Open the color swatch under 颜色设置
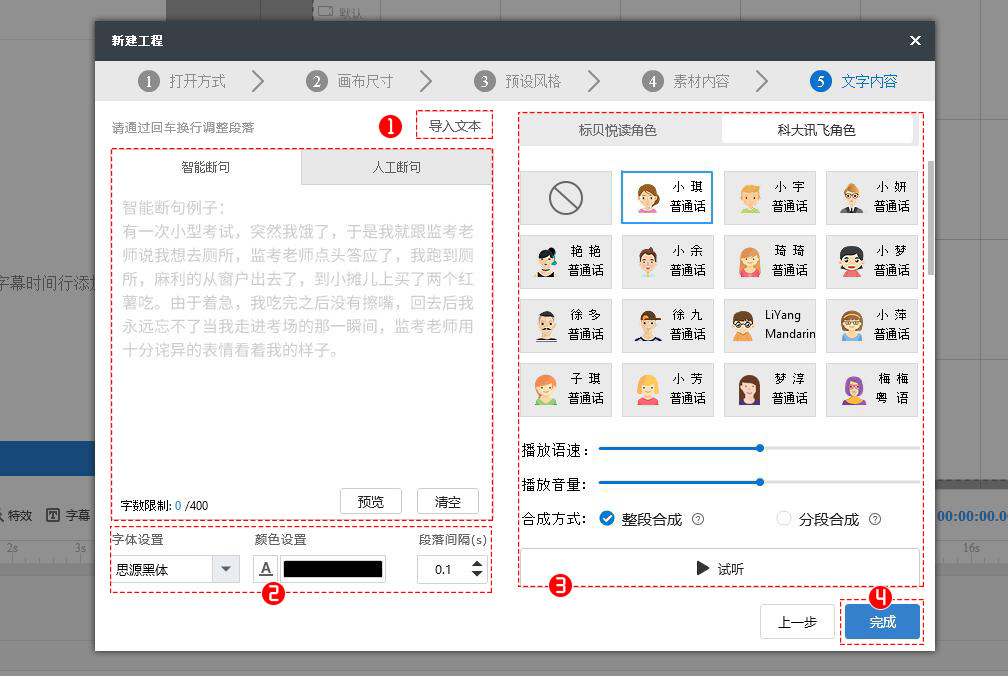This screenshot has width=1008, height=676. [x=334, y=567]
